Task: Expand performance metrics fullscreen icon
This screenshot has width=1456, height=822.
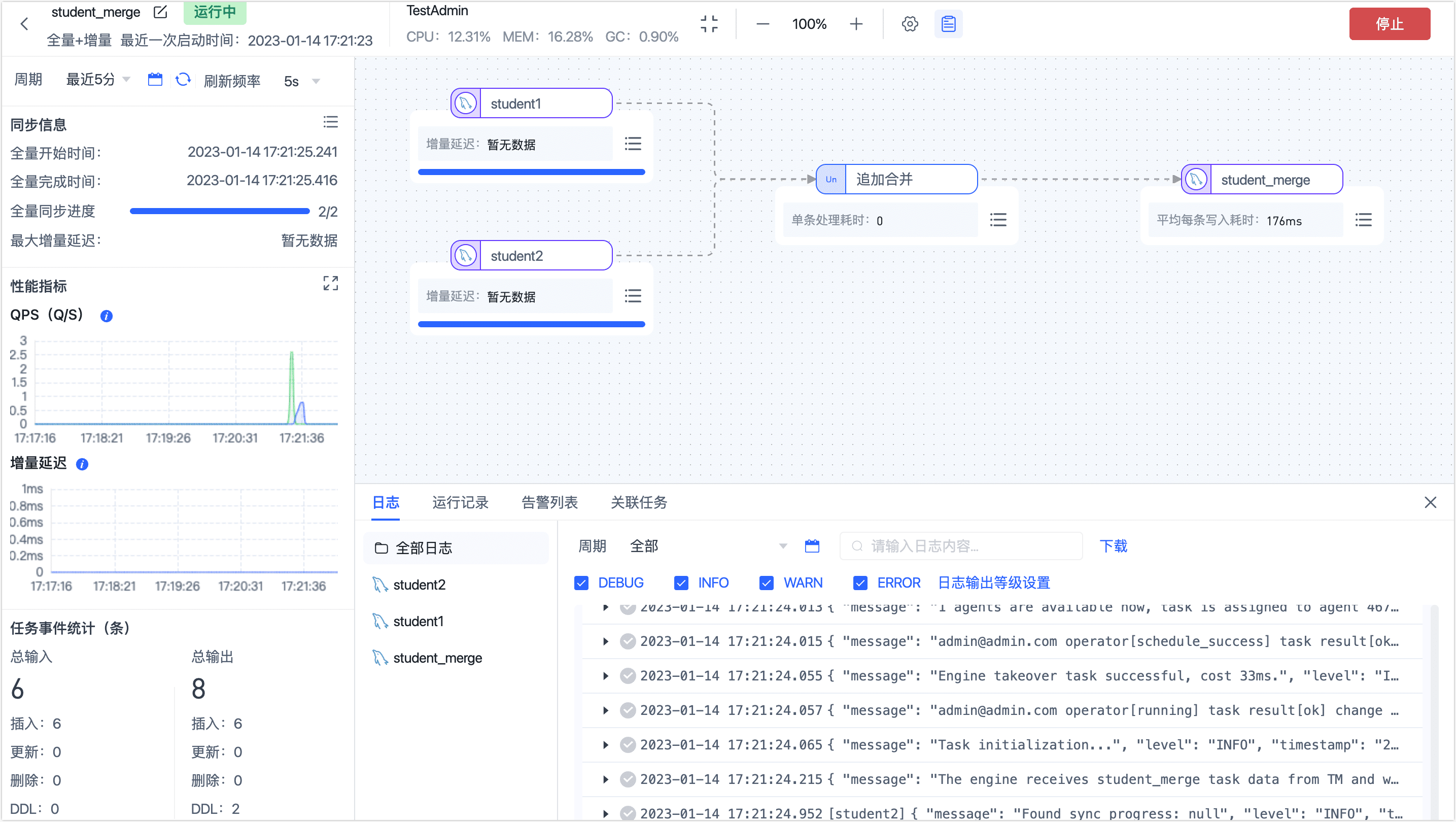Action: tap(331, 283)
